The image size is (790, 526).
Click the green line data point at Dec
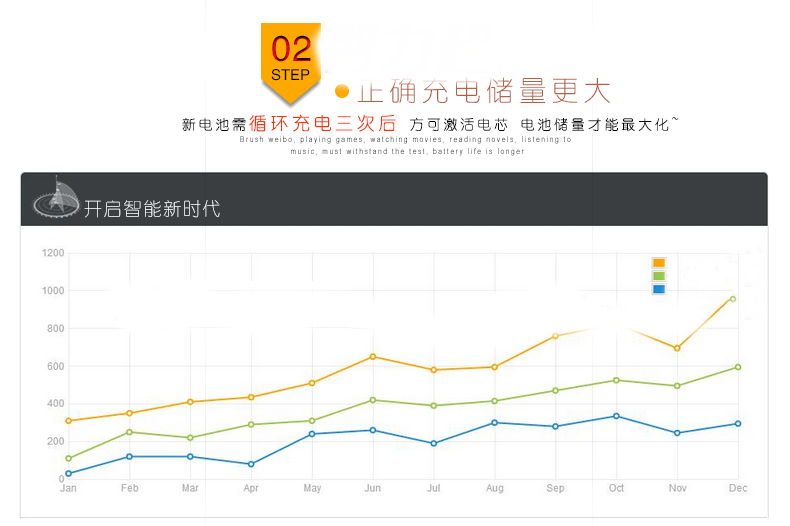coord(738,367)
